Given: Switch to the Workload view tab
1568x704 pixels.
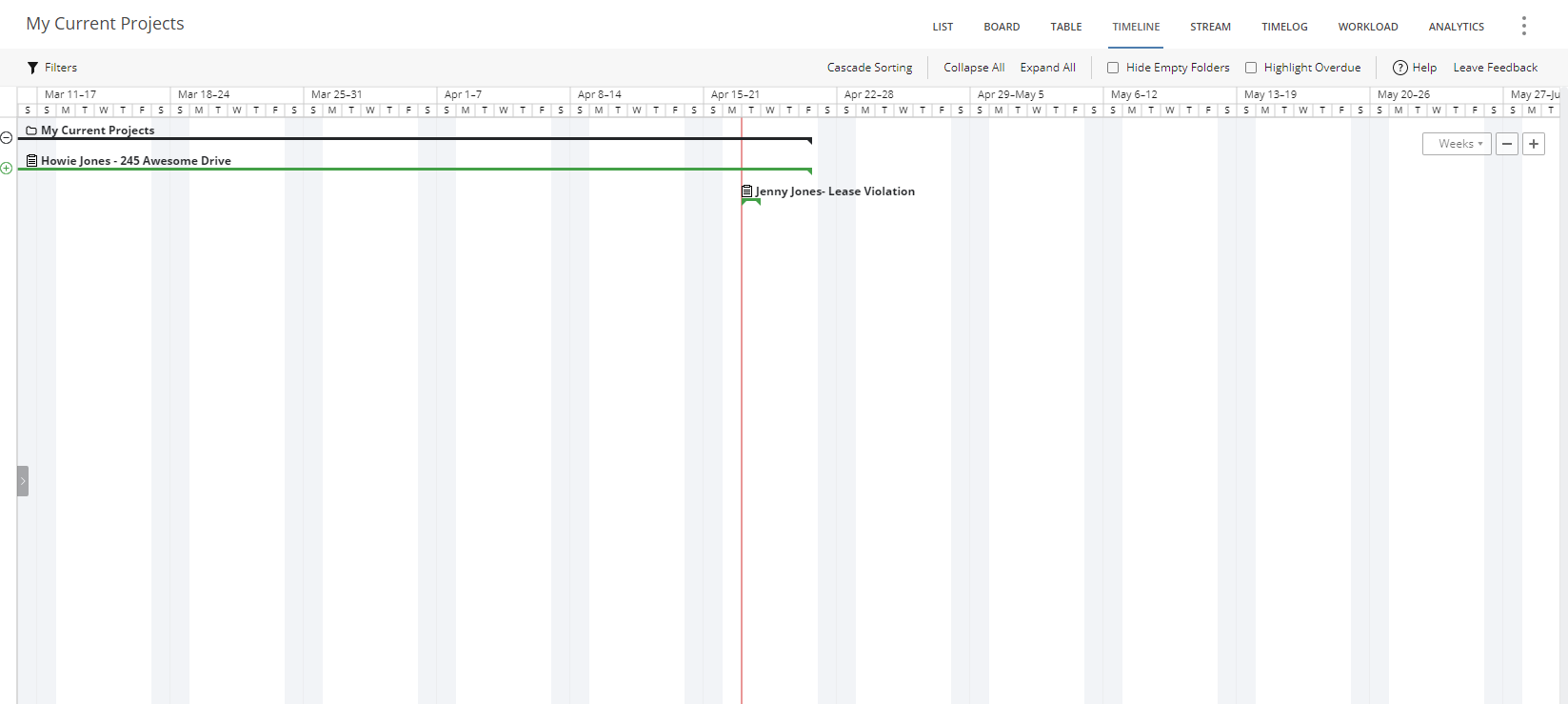Looking at the screenshot, I should 1367,27.
